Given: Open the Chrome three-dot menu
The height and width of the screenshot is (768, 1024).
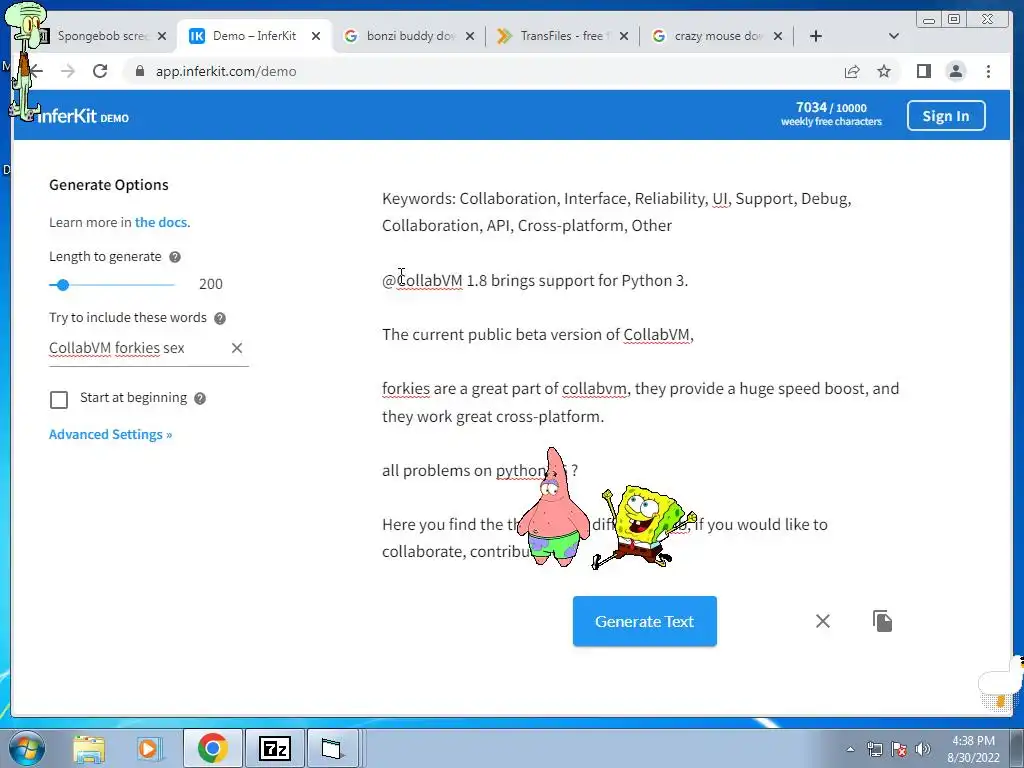Looking at the screenshot, I should tap(988, 71).
